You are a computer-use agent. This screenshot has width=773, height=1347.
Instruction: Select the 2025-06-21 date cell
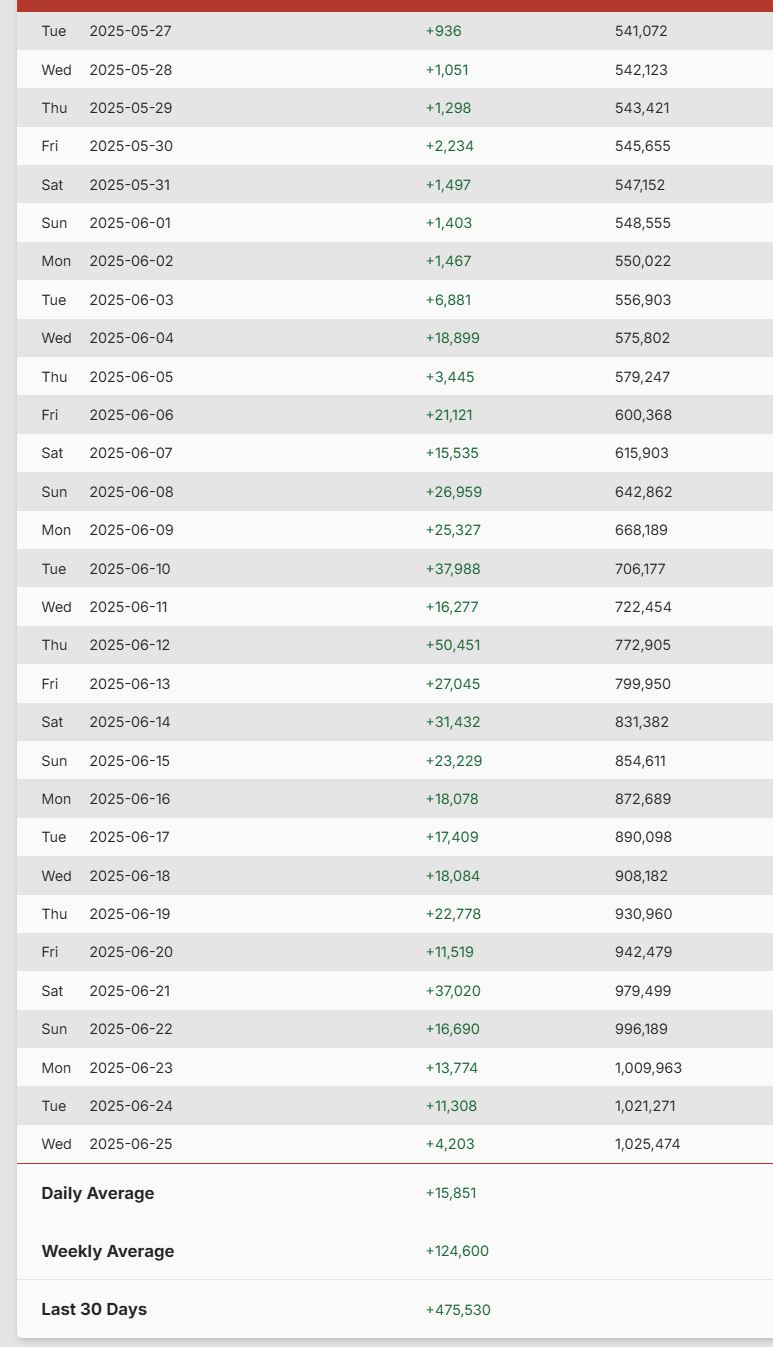pyautogui.click(x=130, y=991)
